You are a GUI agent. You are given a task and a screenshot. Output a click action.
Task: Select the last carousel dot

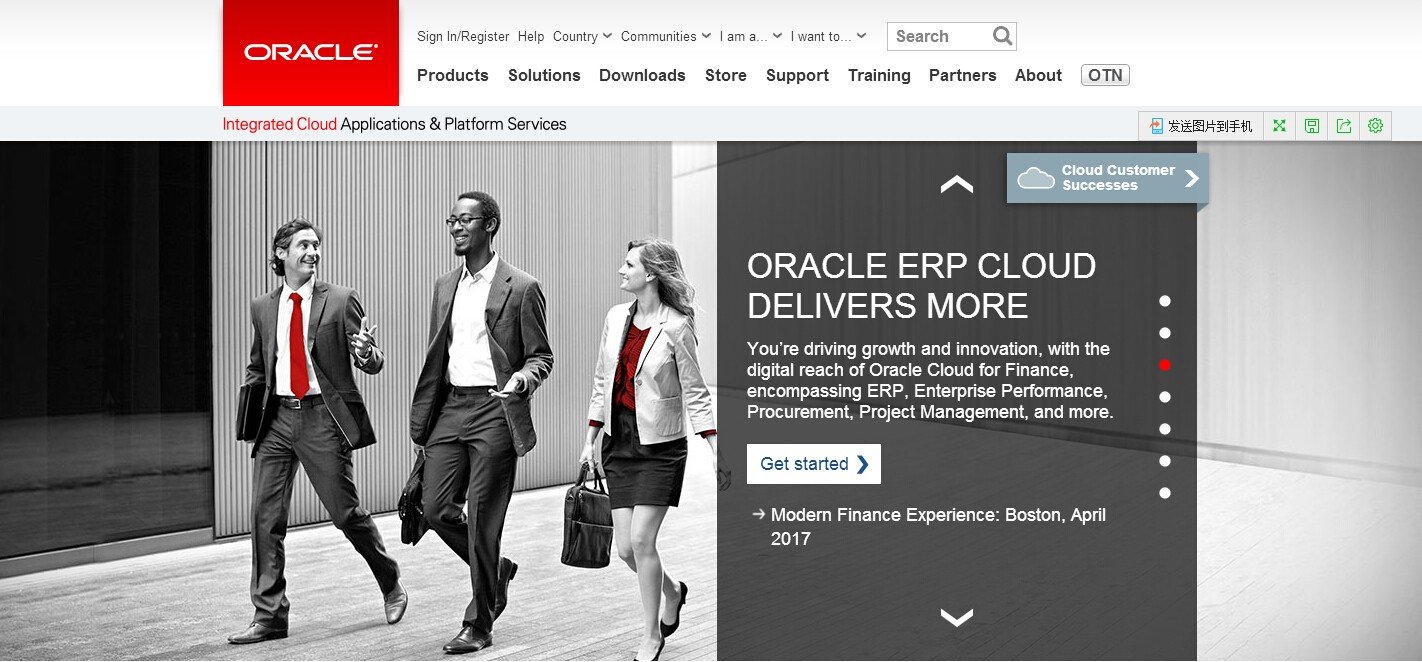(1165, 493)
